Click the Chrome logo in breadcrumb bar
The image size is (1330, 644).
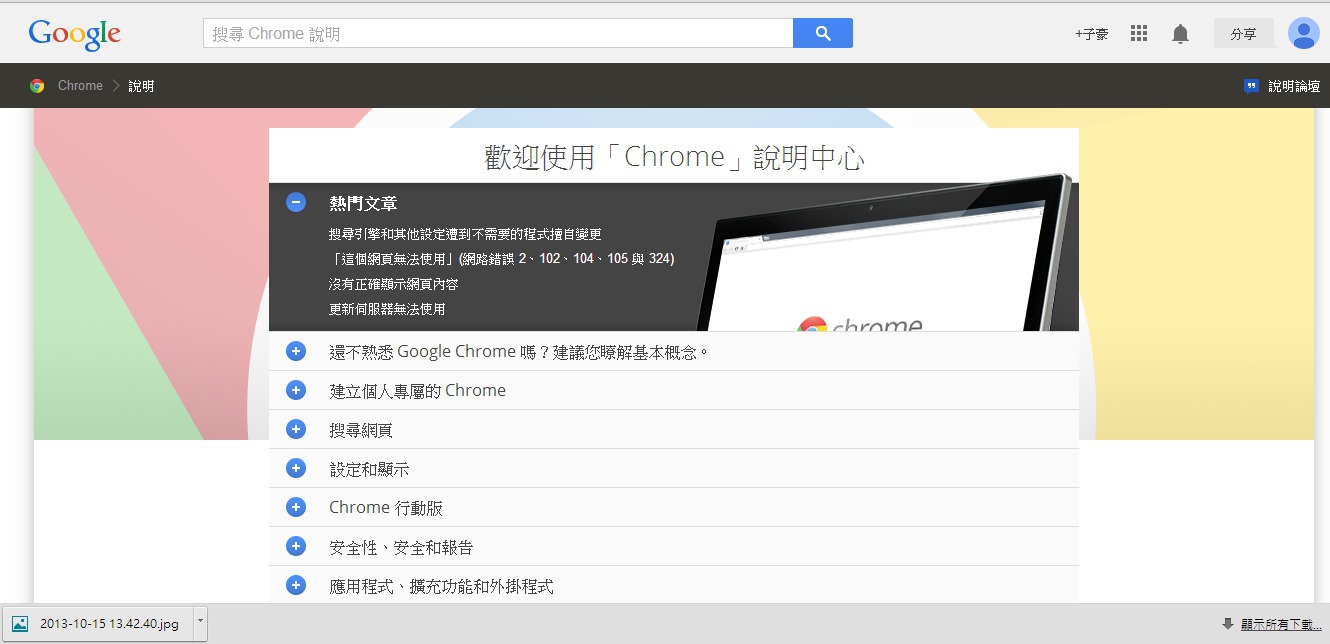click(x=37, y=86)
